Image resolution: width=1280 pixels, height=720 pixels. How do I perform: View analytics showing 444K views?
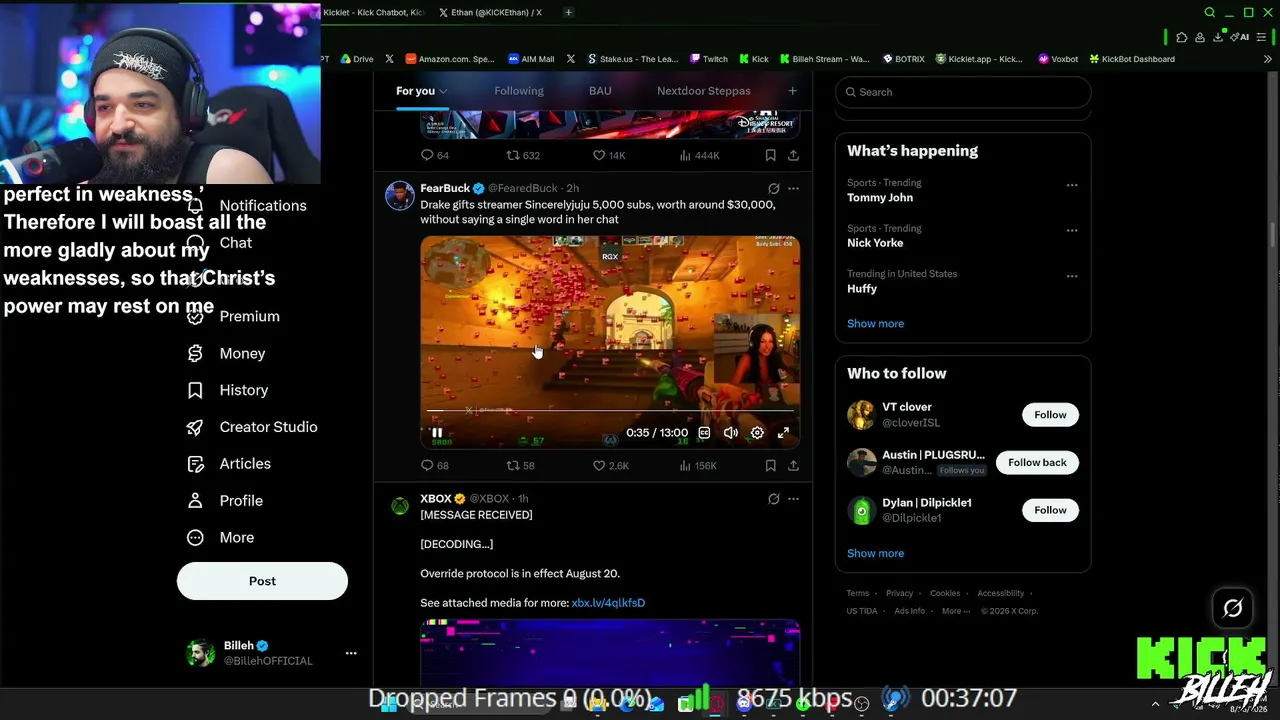(x=699, y=156)
